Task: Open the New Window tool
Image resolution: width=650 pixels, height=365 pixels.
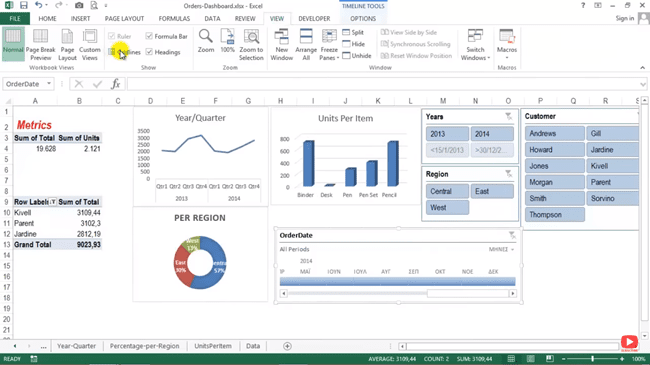Action: pos(281,44)
